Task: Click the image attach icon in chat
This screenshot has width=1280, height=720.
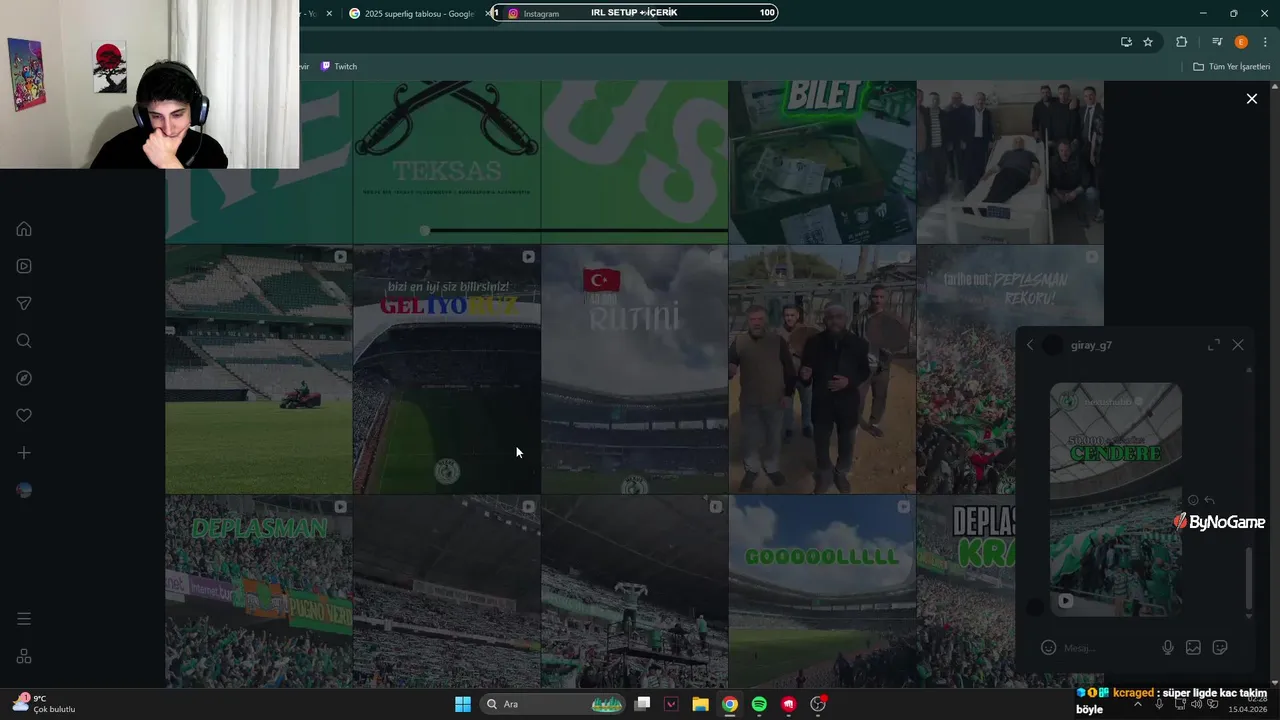Action: click(x=1193, y=648)
